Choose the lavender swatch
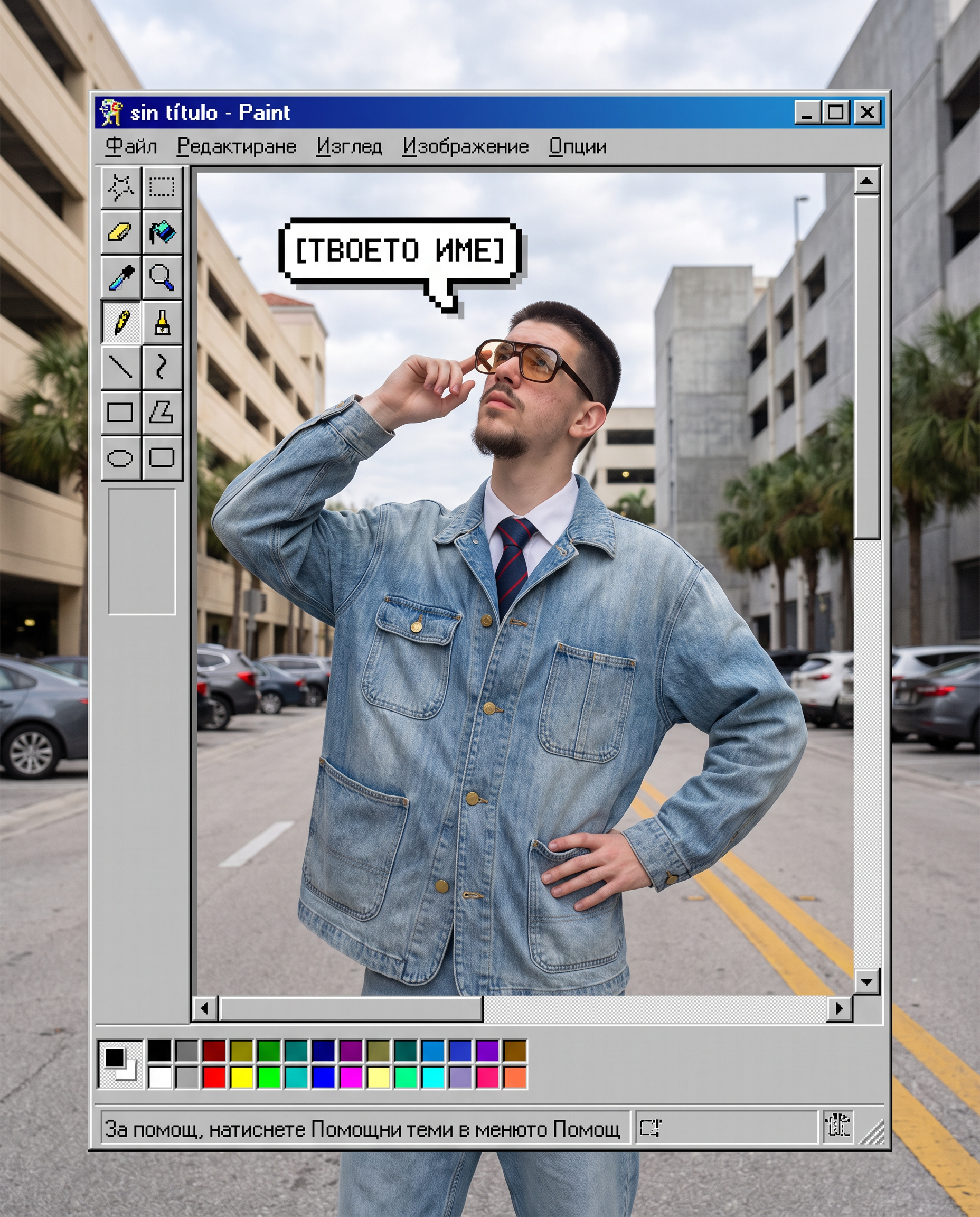 (460, 1077)
